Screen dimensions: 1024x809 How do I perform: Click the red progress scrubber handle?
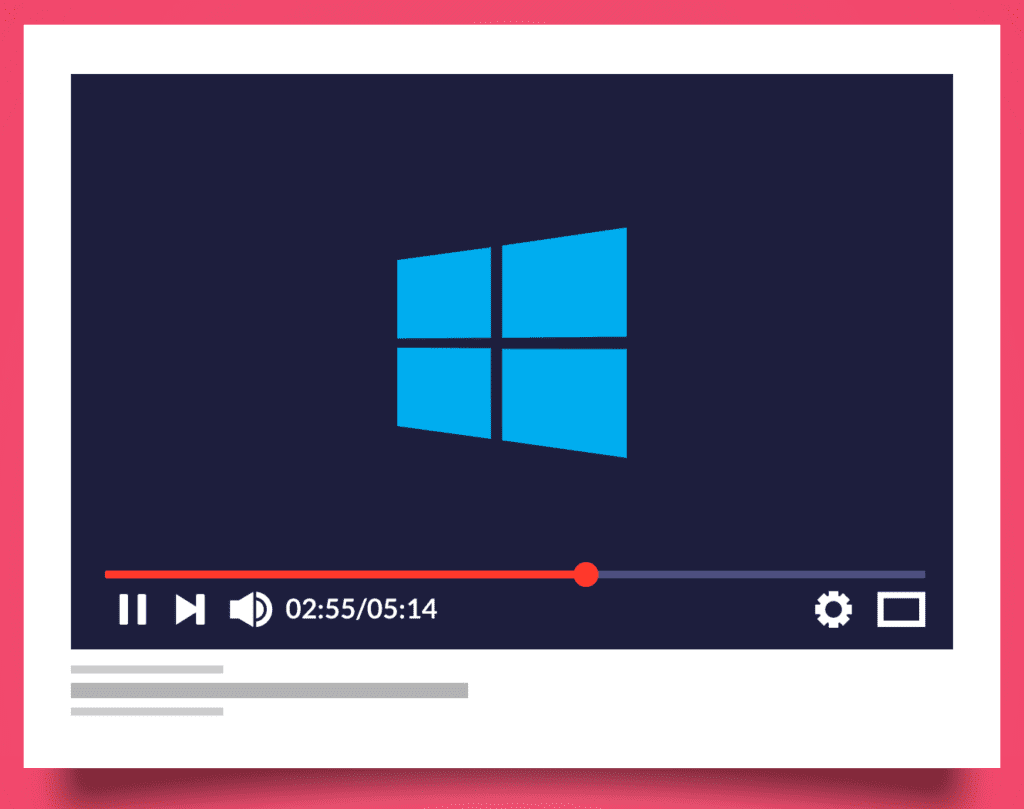(586, 575)
